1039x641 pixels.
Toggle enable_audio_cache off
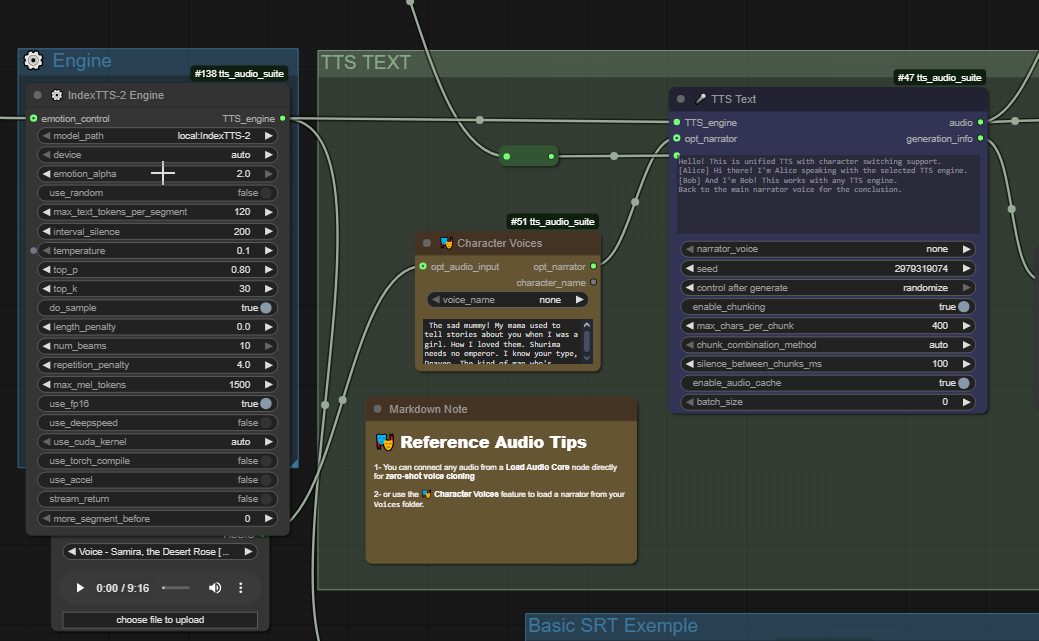tap(963, 383)
